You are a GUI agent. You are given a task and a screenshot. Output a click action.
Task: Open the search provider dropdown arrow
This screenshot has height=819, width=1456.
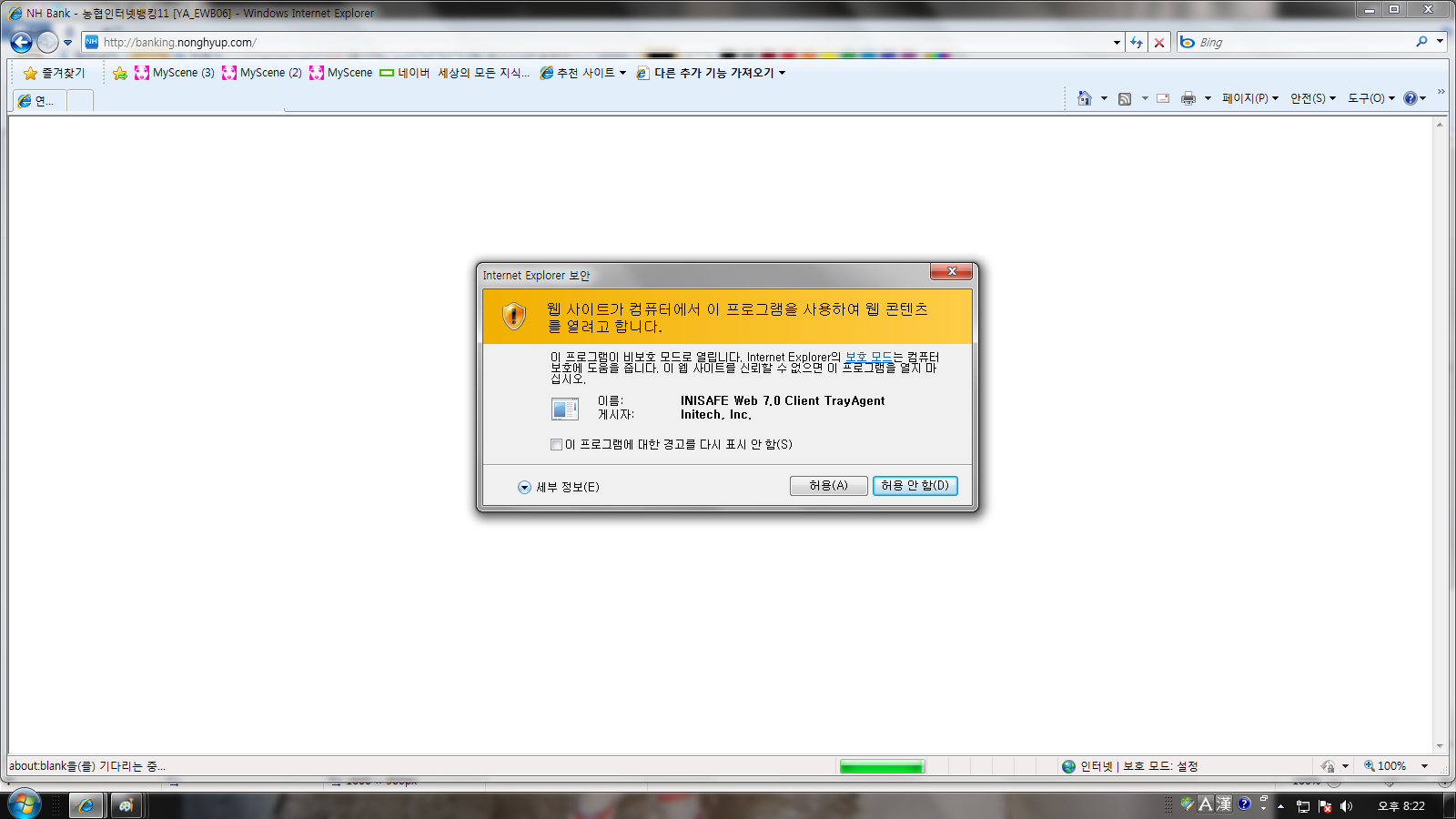[x=1440, y=42]
